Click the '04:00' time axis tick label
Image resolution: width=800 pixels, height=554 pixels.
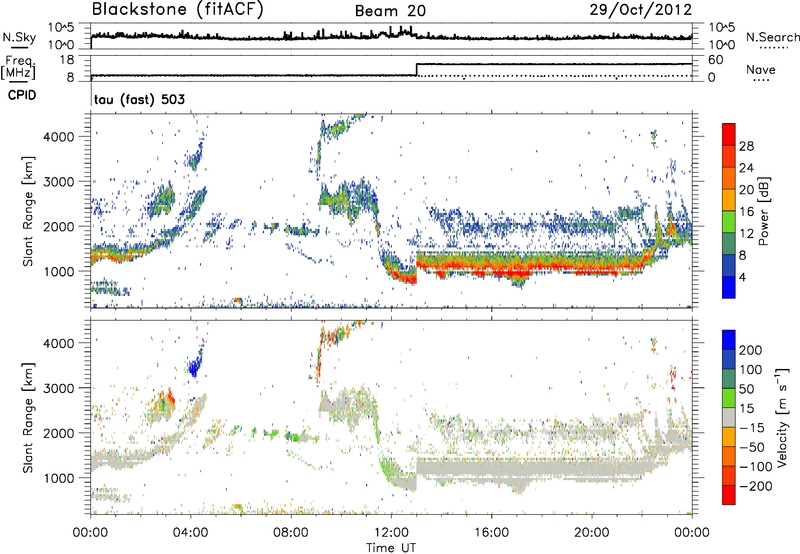coord(191,533)
